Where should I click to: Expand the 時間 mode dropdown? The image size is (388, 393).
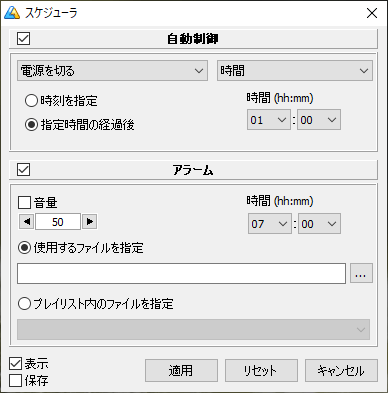pyautogui.click(x=295, y=71)
